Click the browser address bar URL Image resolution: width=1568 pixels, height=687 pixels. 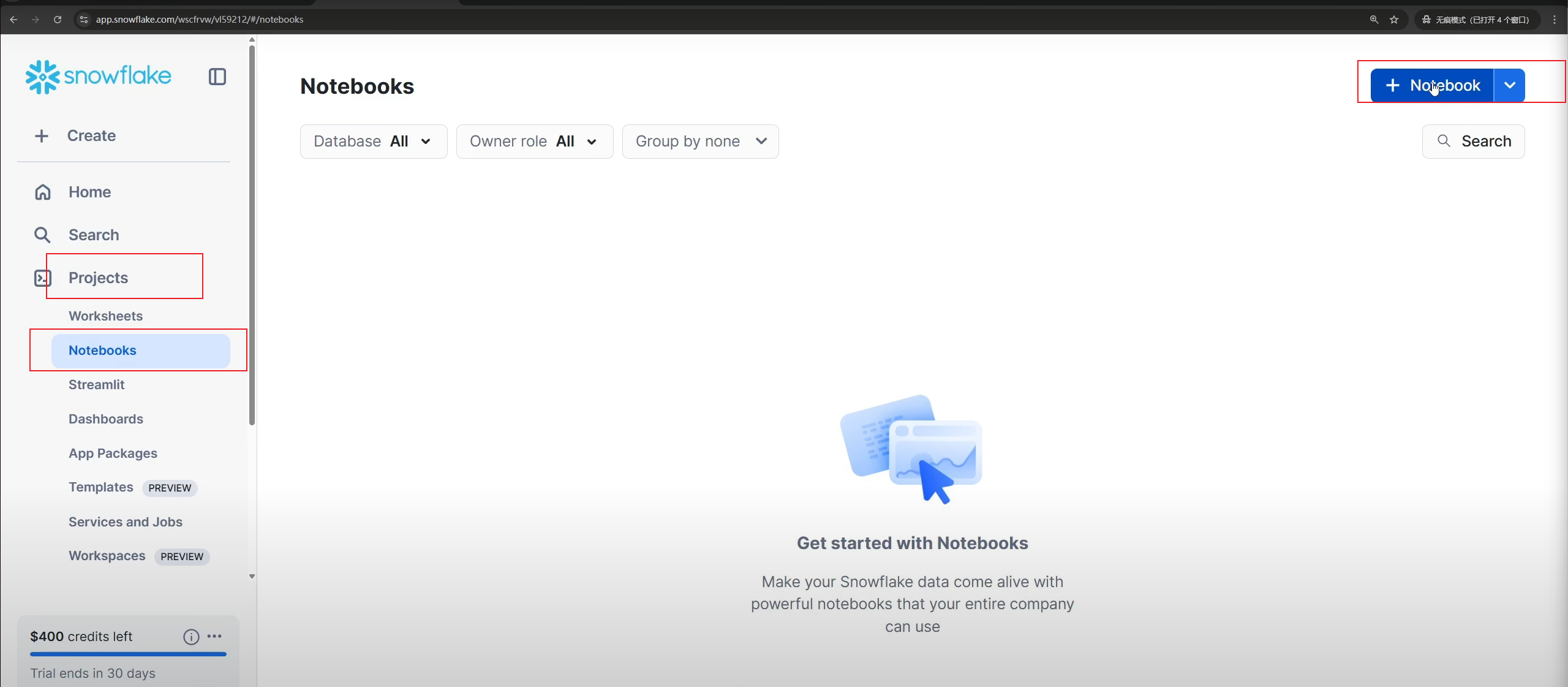click(200, 20)
